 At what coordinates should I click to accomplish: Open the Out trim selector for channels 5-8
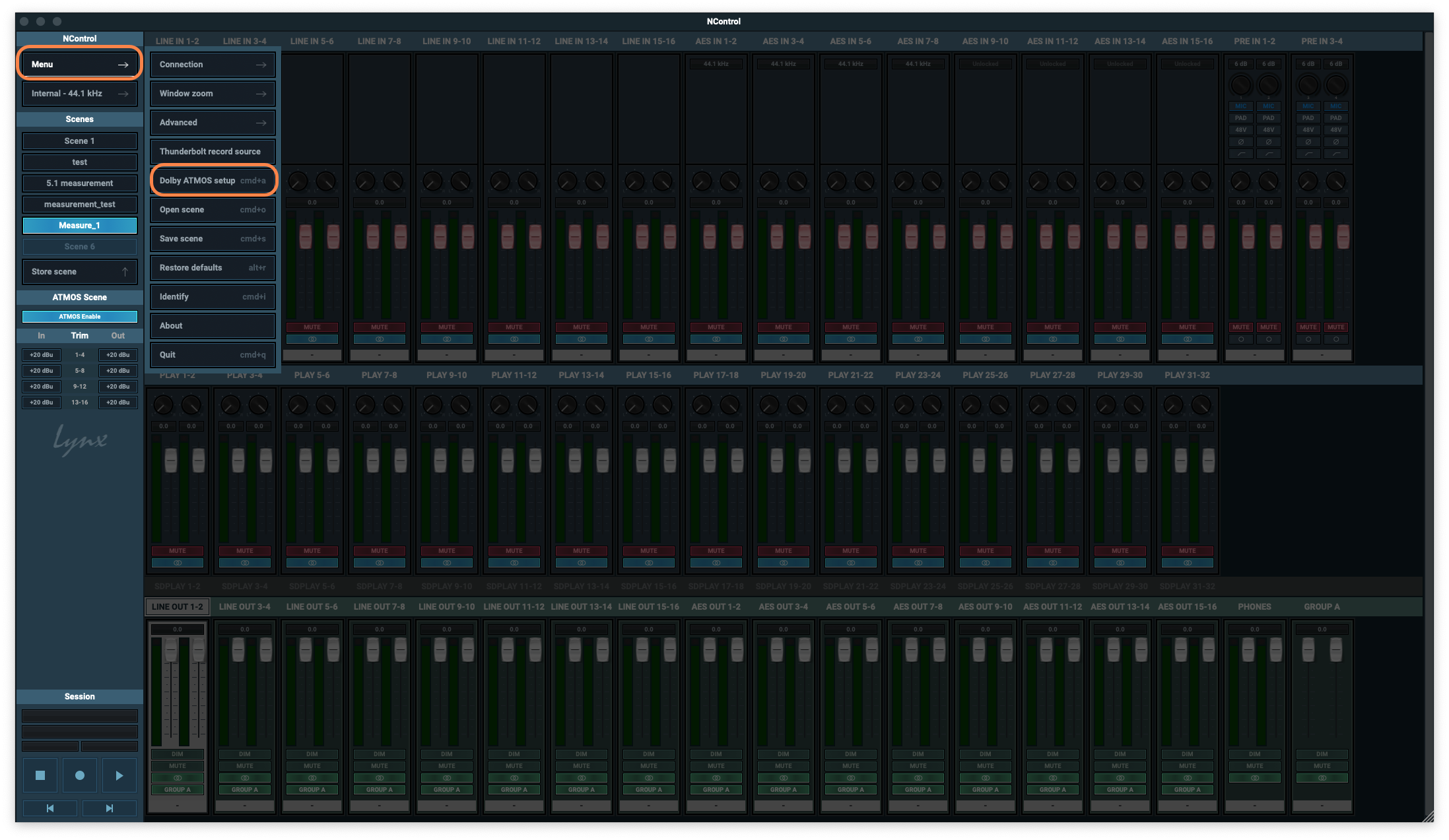click(x=118, y=371)
